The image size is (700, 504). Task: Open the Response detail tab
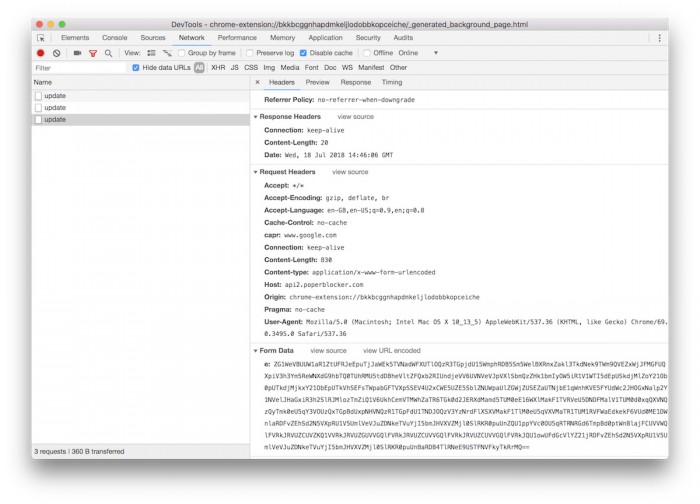(356, 83)
